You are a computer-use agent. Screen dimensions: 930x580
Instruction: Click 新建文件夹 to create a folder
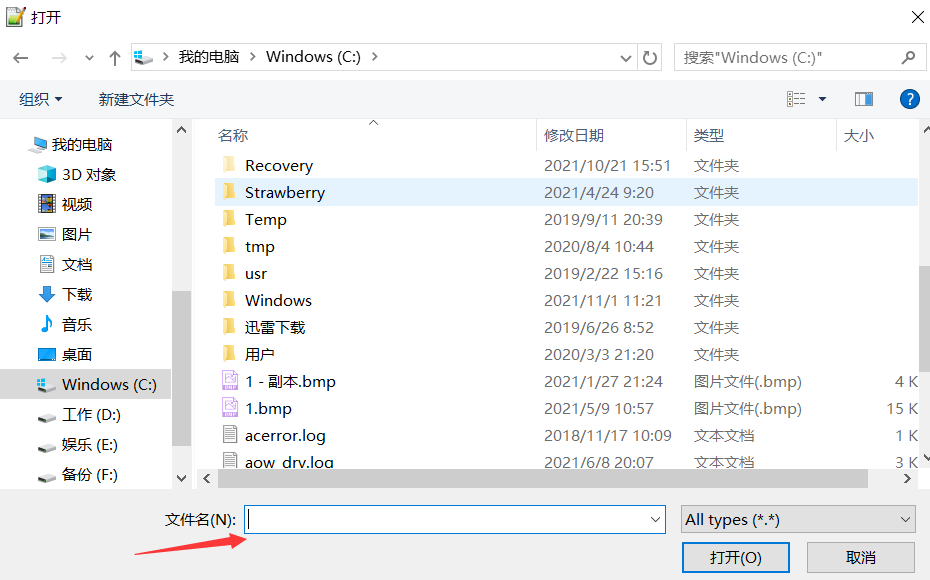[x=136, y=99]
